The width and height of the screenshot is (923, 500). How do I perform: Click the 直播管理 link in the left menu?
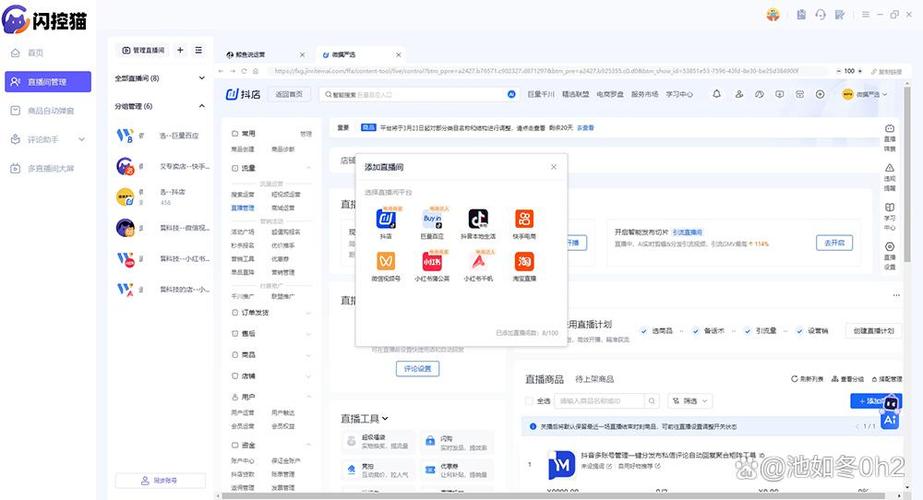(x=243, y=208)
